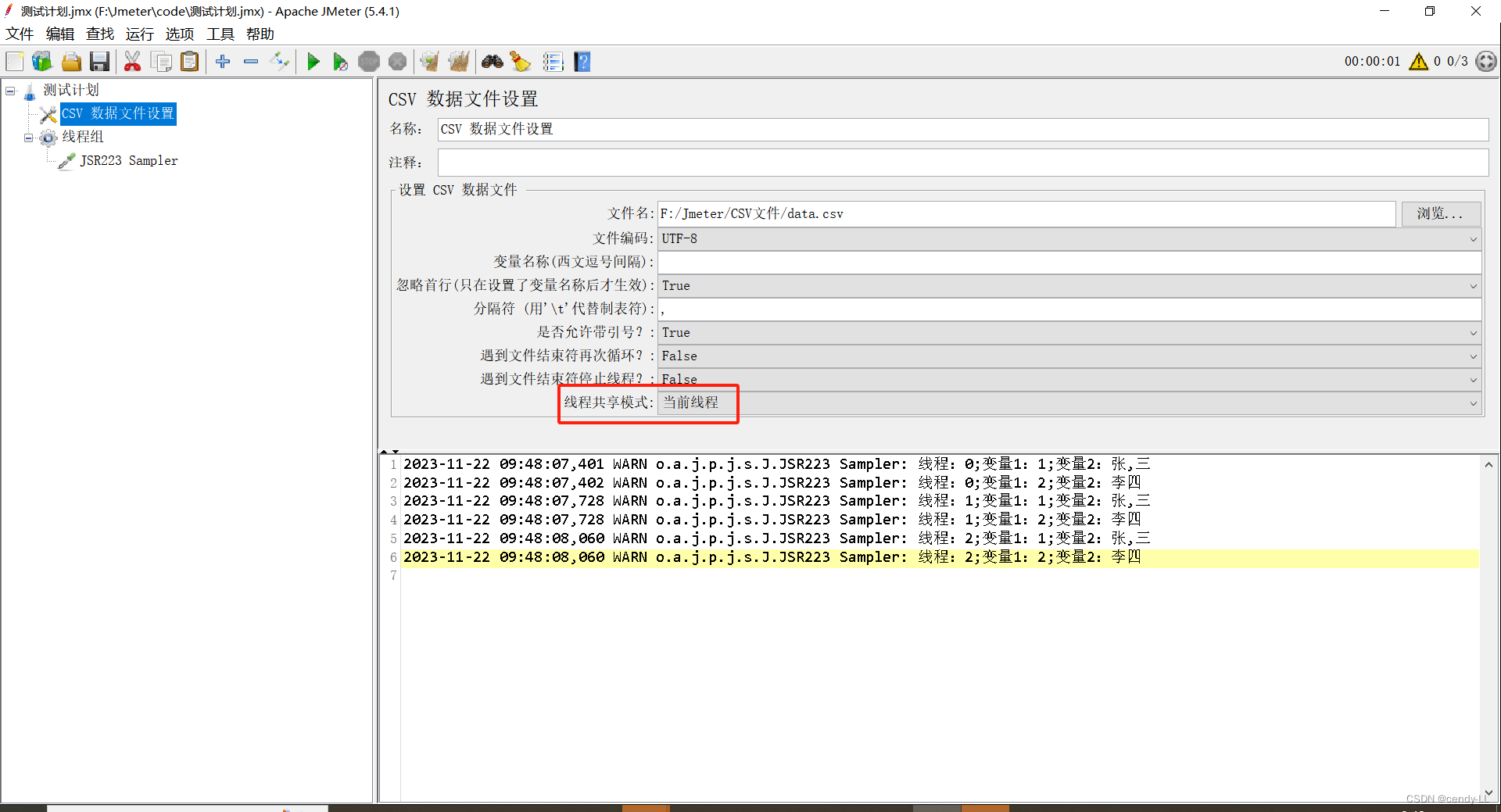1501x812 pixels.
Task: Open the 运行 menu
Action: click(139, 34)
